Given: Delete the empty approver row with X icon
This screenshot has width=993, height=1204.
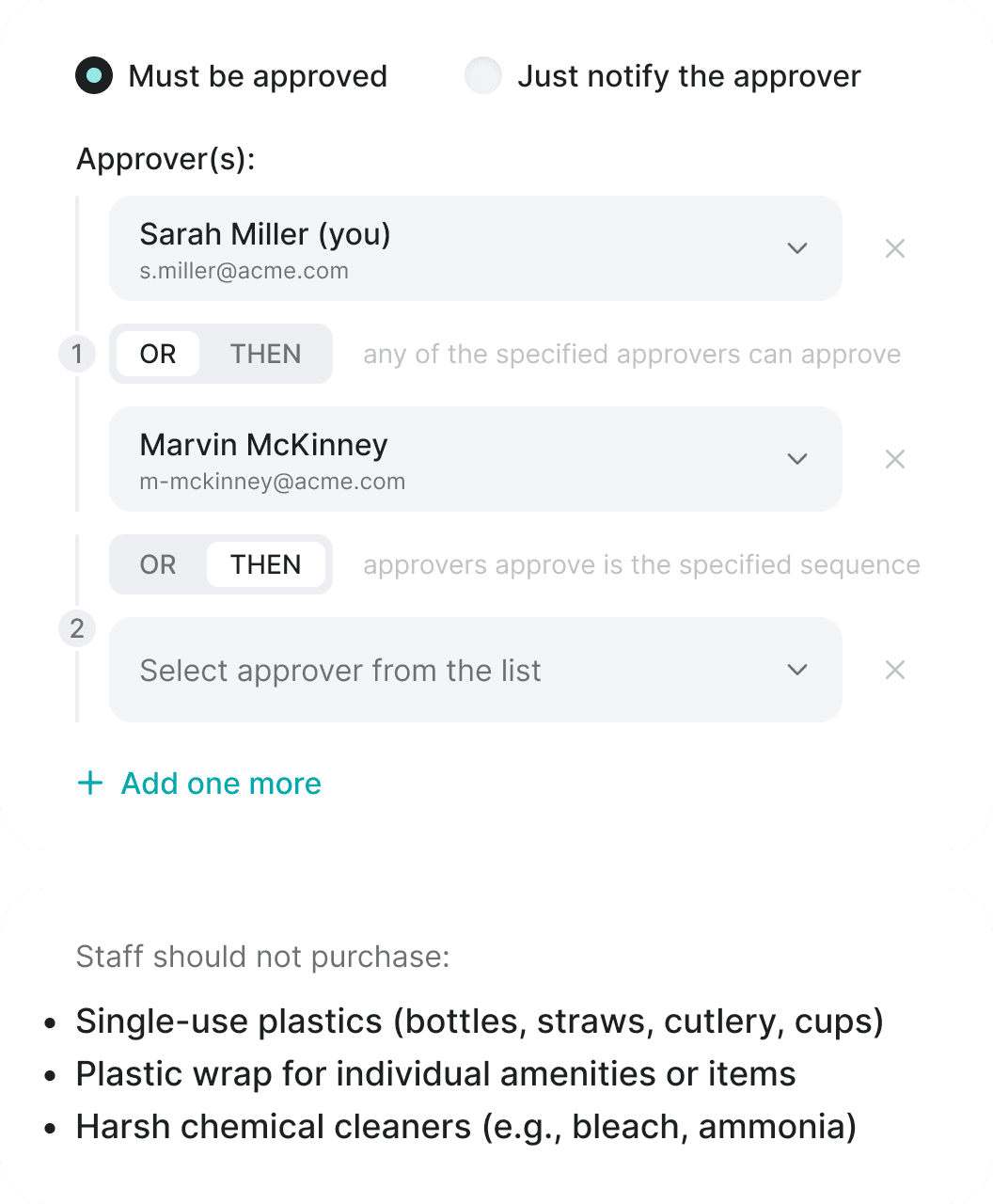Looking at the screenshot, I should pyautogui.click(x=895, y=670).
